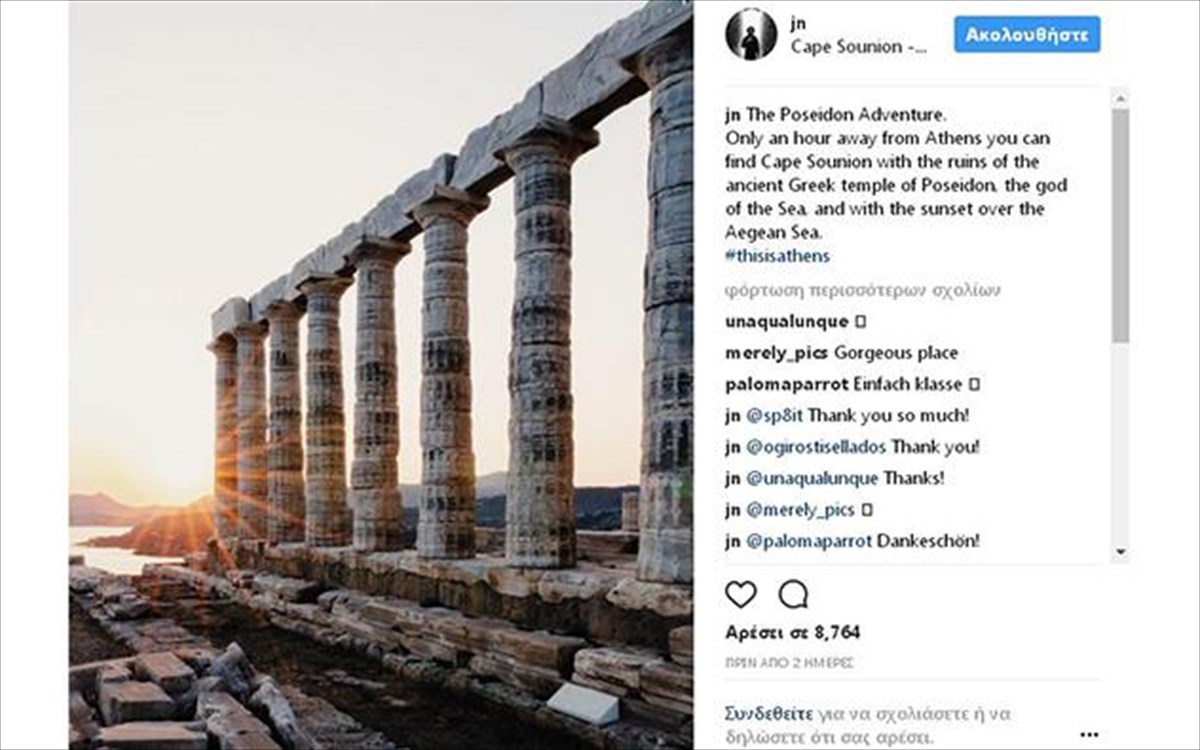Open palomaparrot commenter profile
Image resolution: width=1200 pixels, height=750 pixels.
(786, 384)
